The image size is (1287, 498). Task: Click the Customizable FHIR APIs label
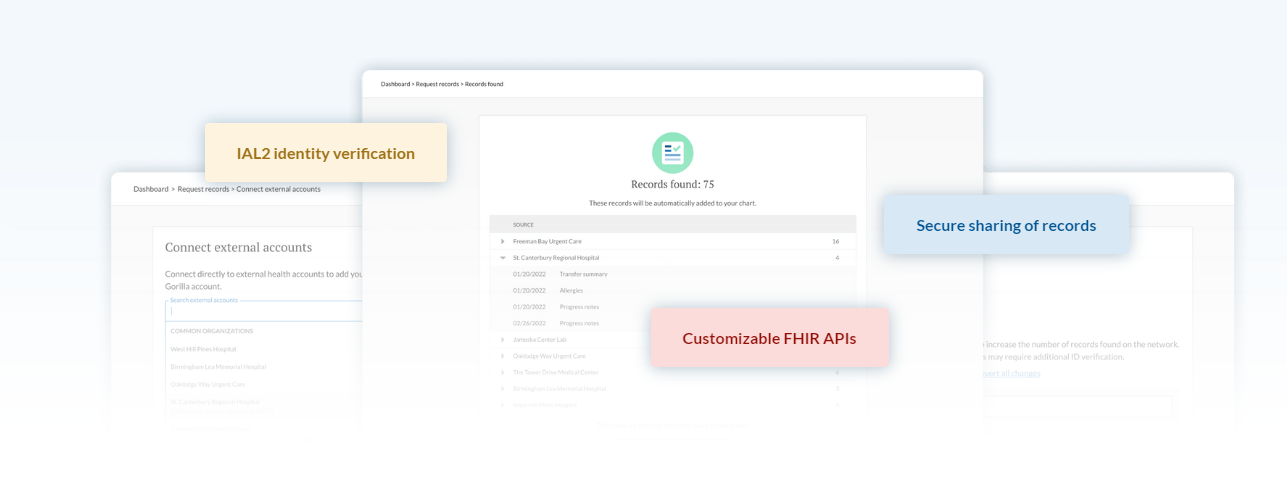click(770, 338)
